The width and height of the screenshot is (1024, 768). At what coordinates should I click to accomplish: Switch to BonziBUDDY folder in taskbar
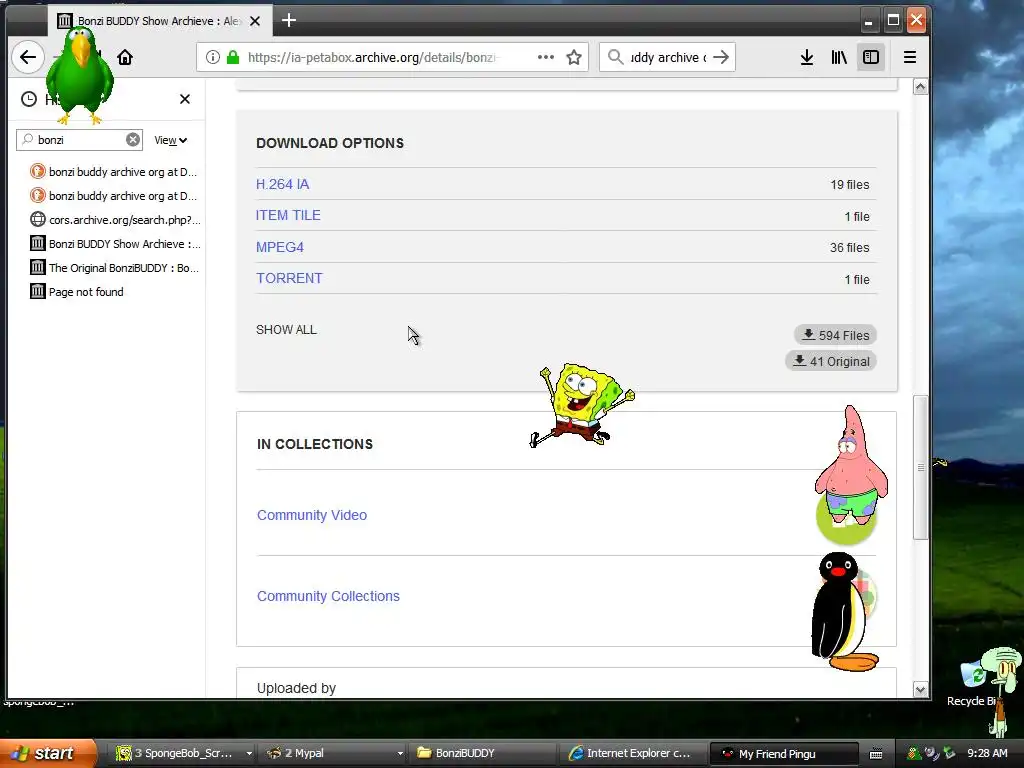pyautogui.click(x=482, y=753)
